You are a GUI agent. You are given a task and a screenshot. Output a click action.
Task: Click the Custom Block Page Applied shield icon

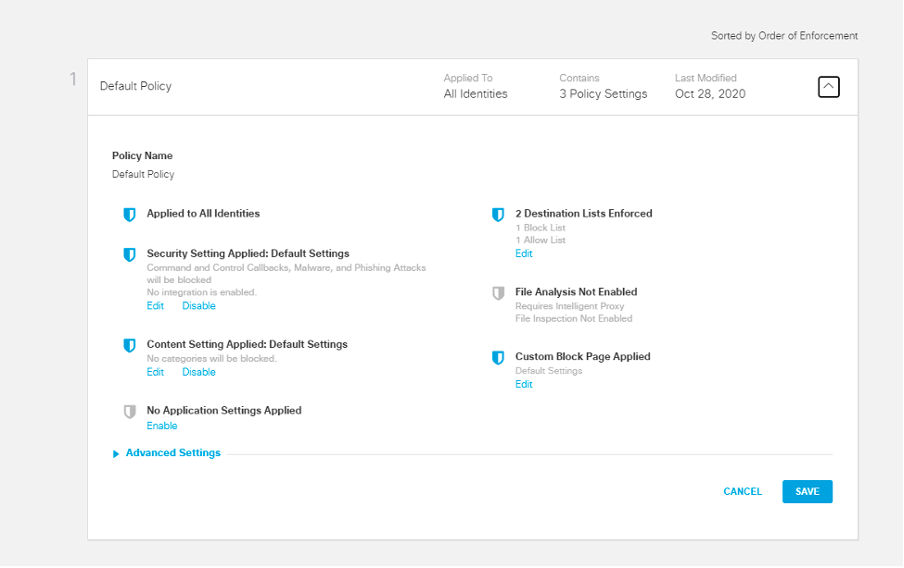(498, 357)
